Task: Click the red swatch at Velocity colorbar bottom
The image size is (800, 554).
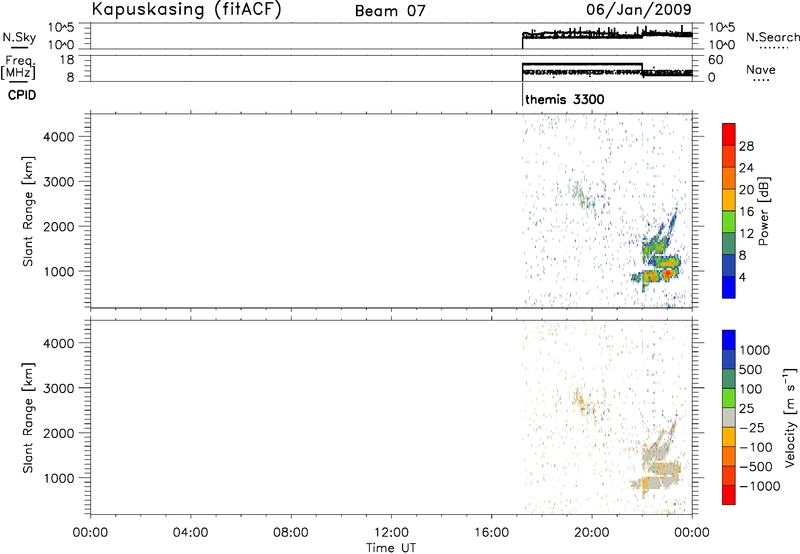Action: (729, 495)
